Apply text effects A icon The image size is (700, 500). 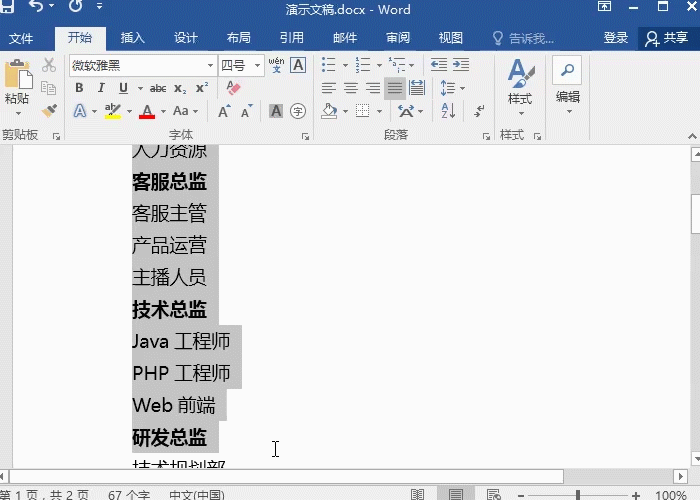(x=79, y=111)
